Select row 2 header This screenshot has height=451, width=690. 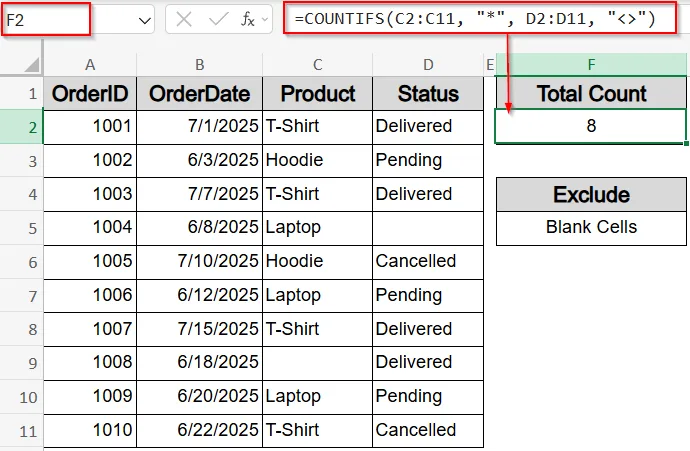[22, 127]
